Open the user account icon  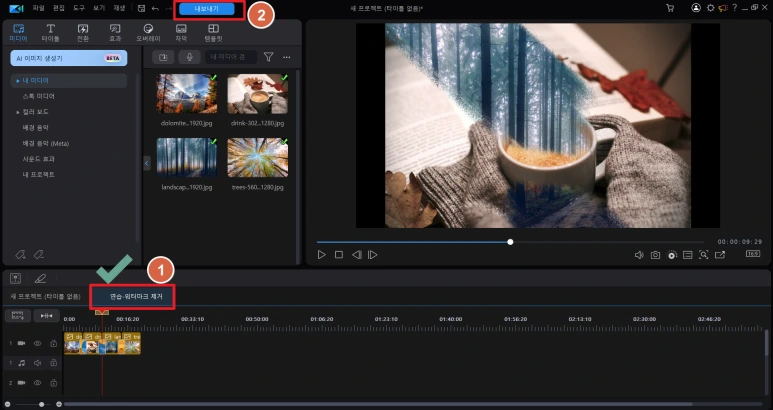696,8
